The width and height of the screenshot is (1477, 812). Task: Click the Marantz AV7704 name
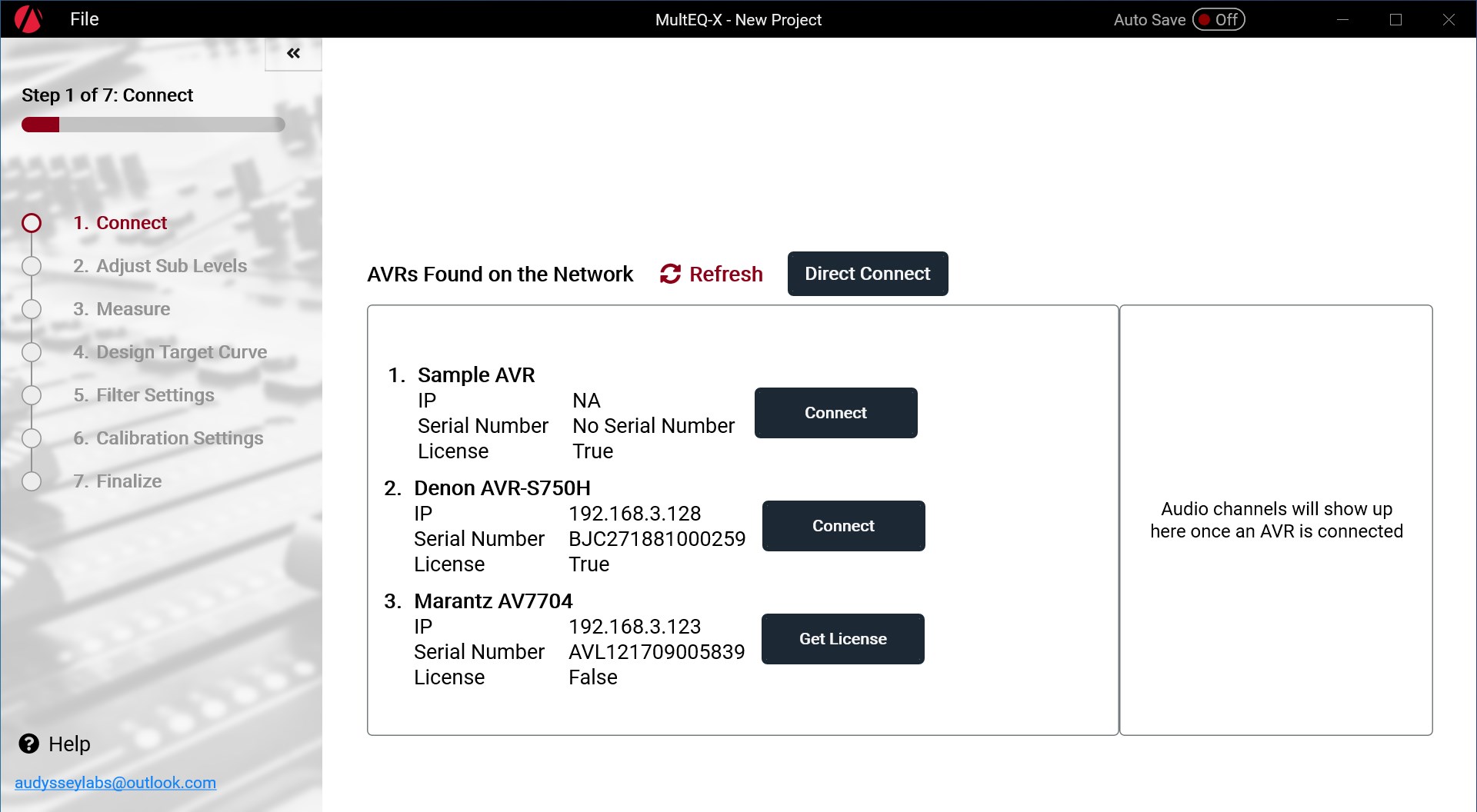[493, 601]
